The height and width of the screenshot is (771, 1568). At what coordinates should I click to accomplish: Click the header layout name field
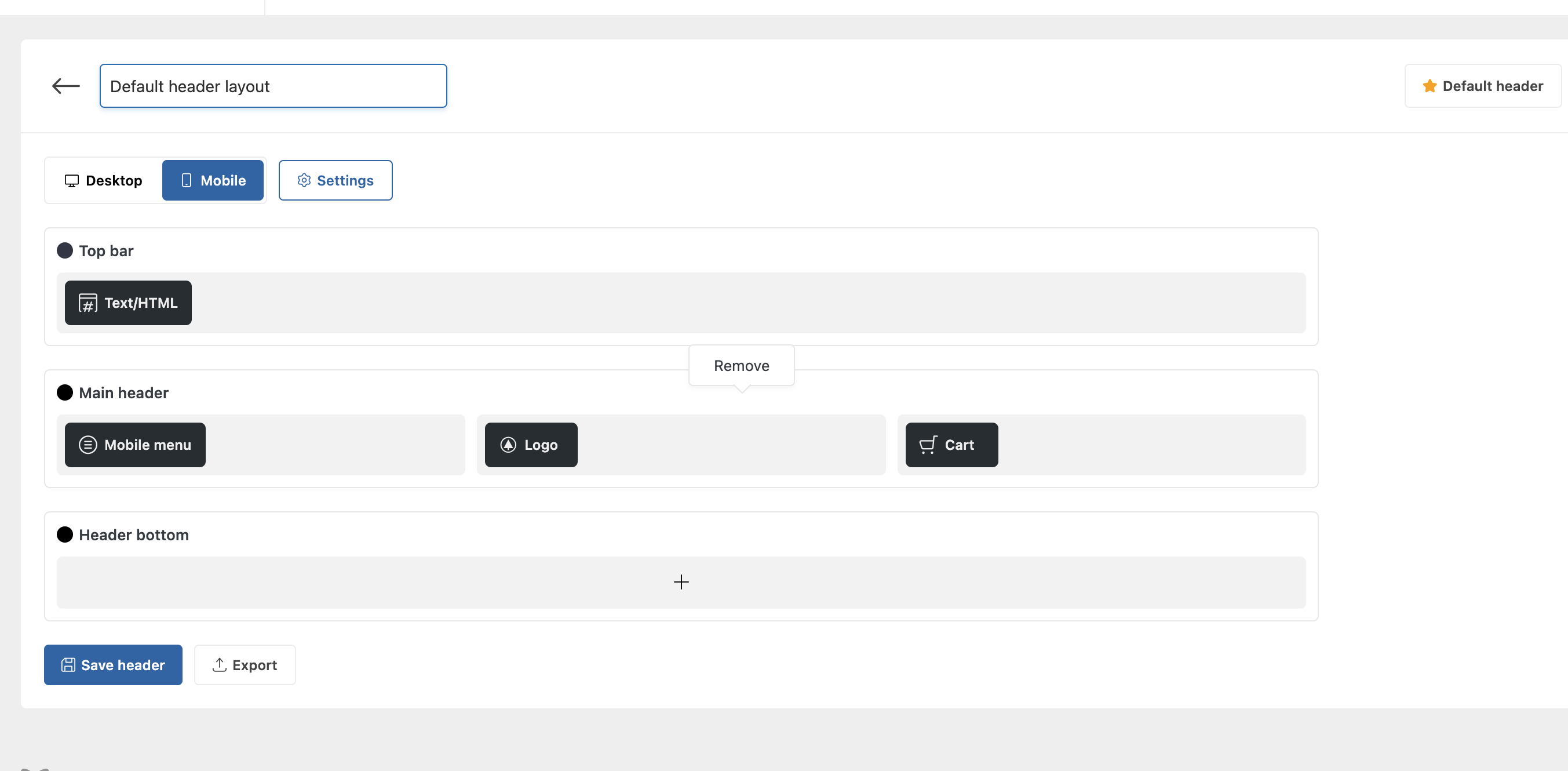273,86
